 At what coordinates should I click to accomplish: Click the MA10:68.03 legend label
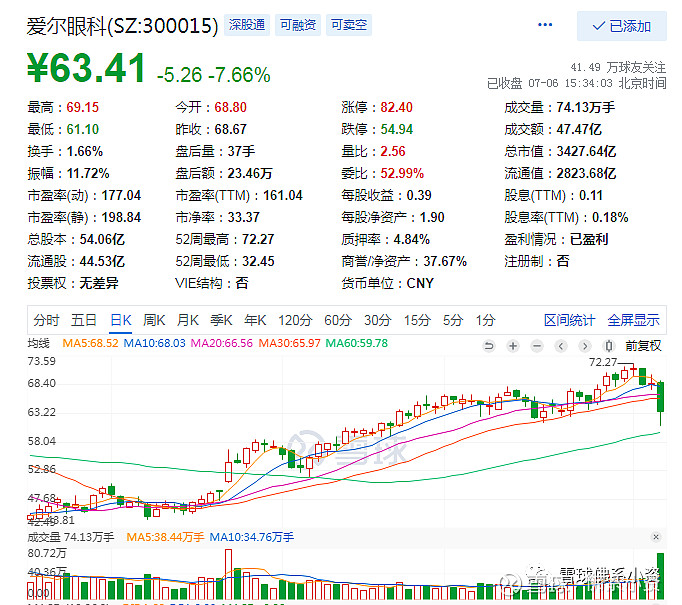[154, 343]
